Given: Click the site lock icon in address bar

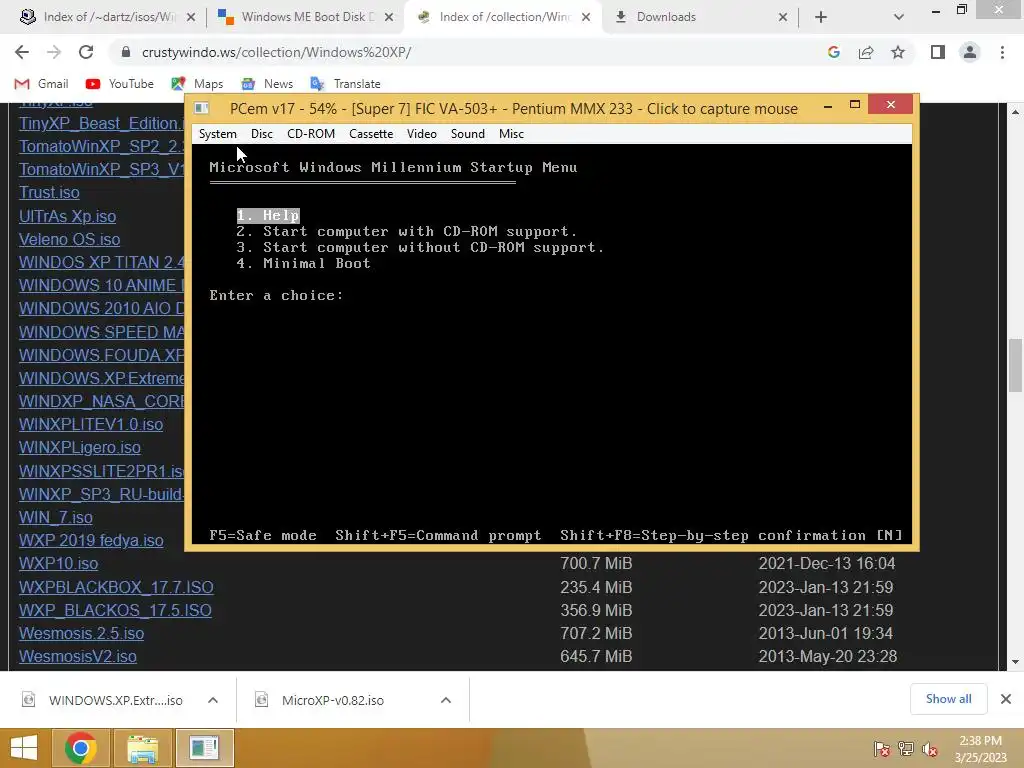Looking at the screenshot, I should tap(126, 52).
